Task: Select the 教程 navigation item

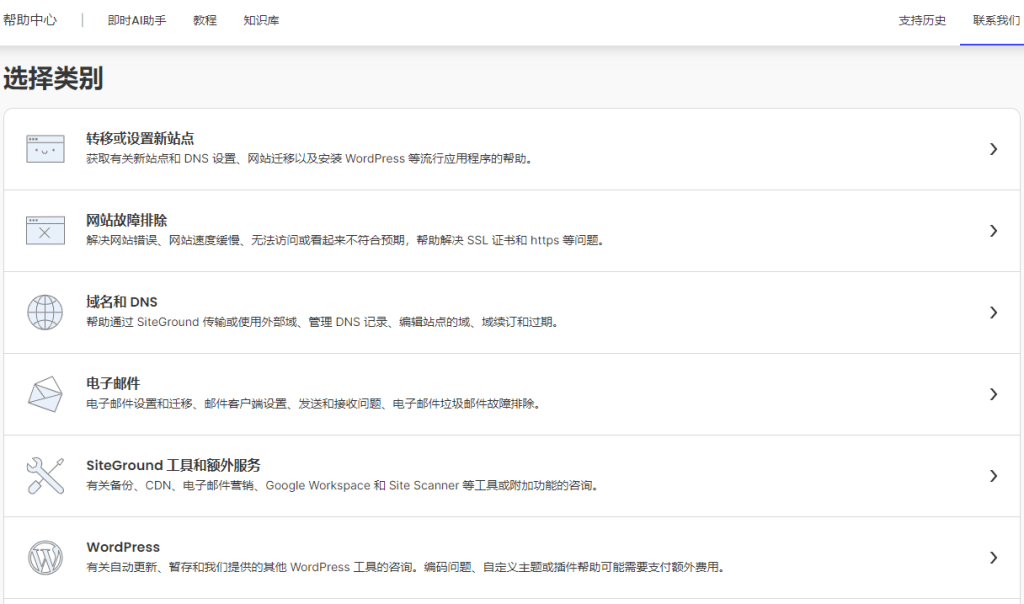Action: 205,19
